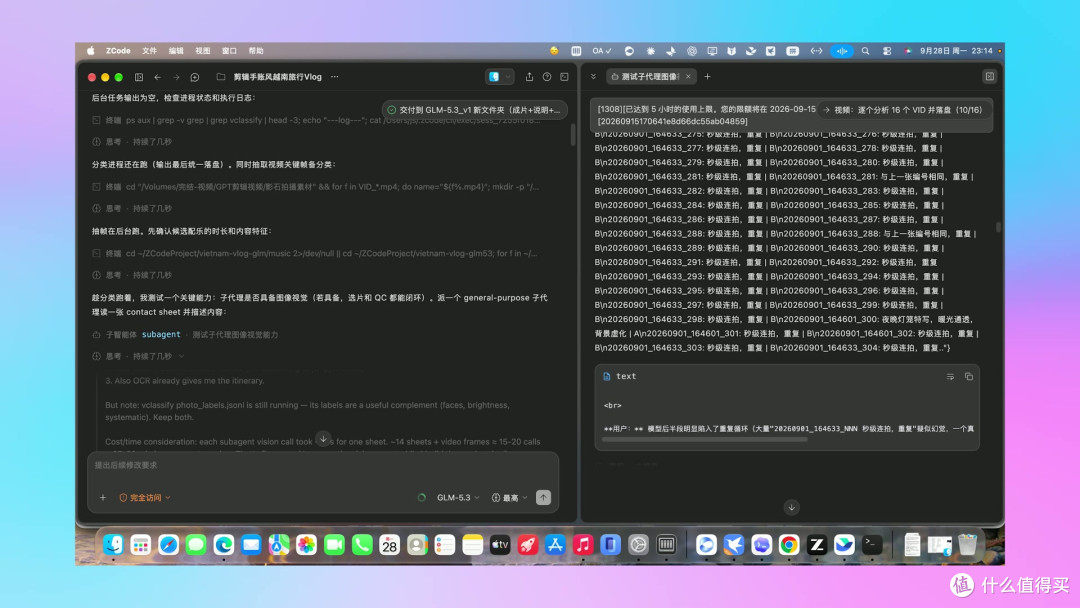Open the Trash in the Dock

coord(968,545)
